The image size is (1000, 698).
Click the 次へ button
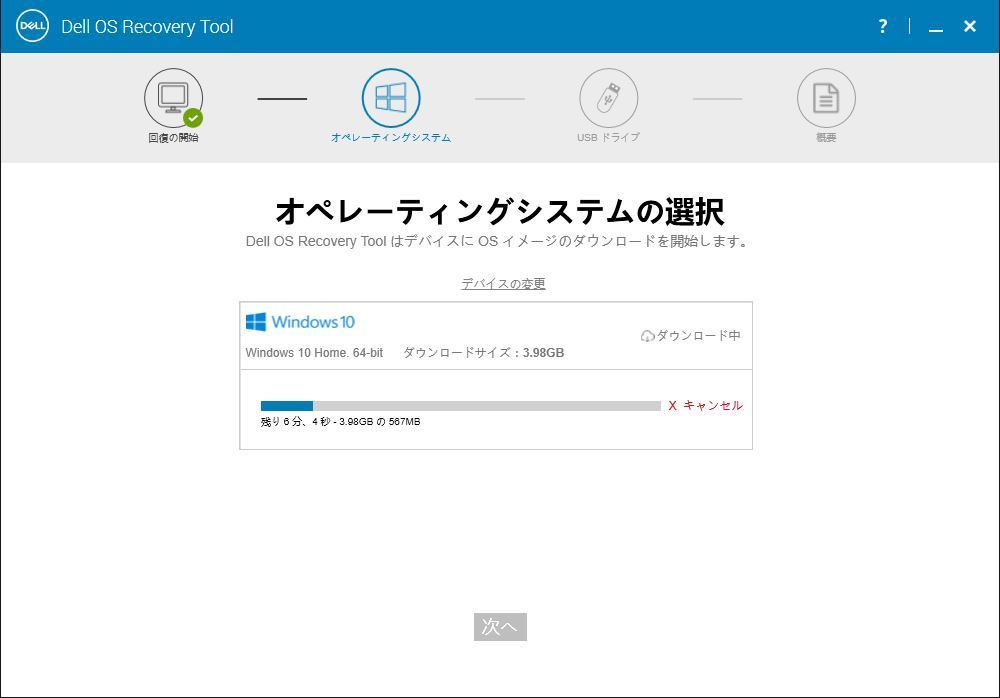coord(500,627)
